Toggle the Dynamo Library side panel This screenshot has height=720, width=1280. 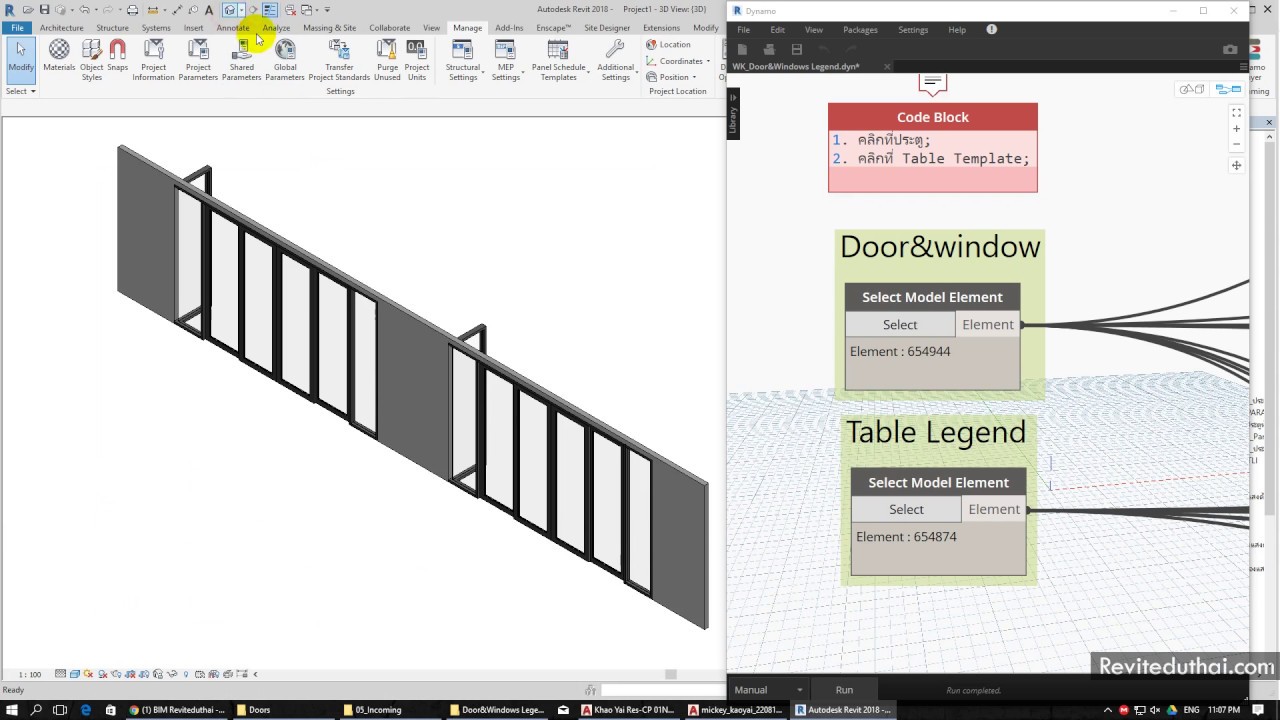pos(733,115)
